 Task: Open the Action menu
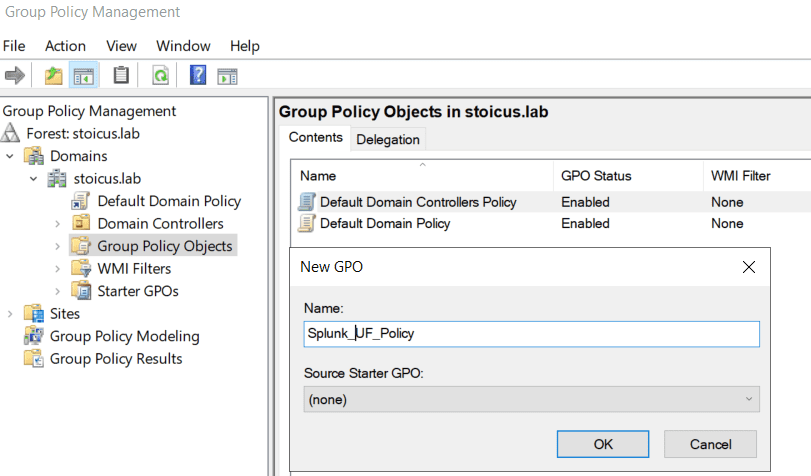65,46
